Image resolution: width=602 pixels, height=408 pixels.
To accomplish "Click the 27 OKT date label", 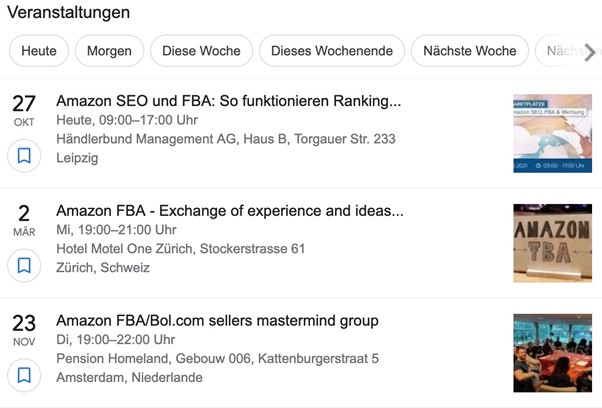I will pos(23,110).
